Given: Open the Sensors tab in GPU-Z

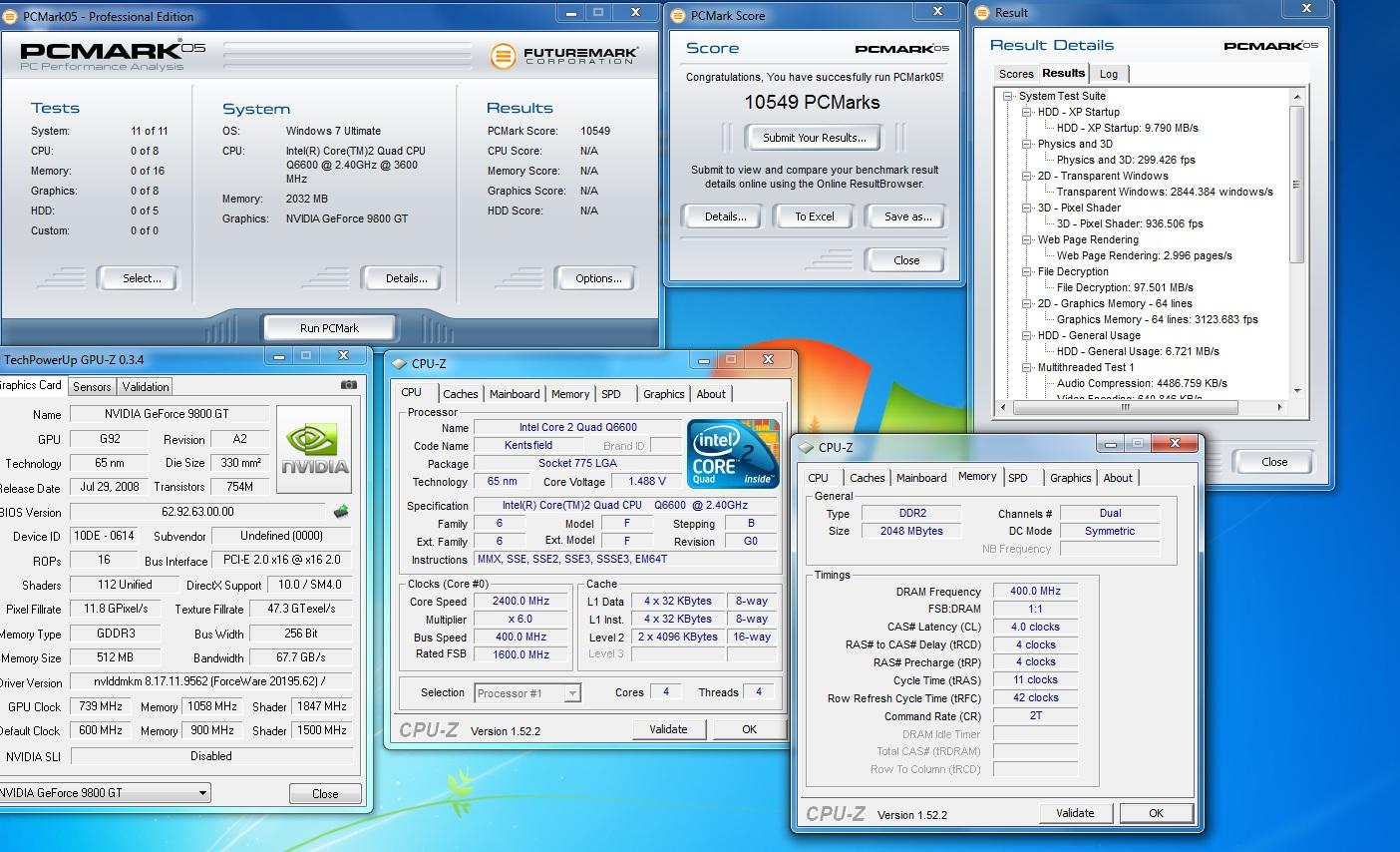Looking at the screenshot, I should (92, 387).
